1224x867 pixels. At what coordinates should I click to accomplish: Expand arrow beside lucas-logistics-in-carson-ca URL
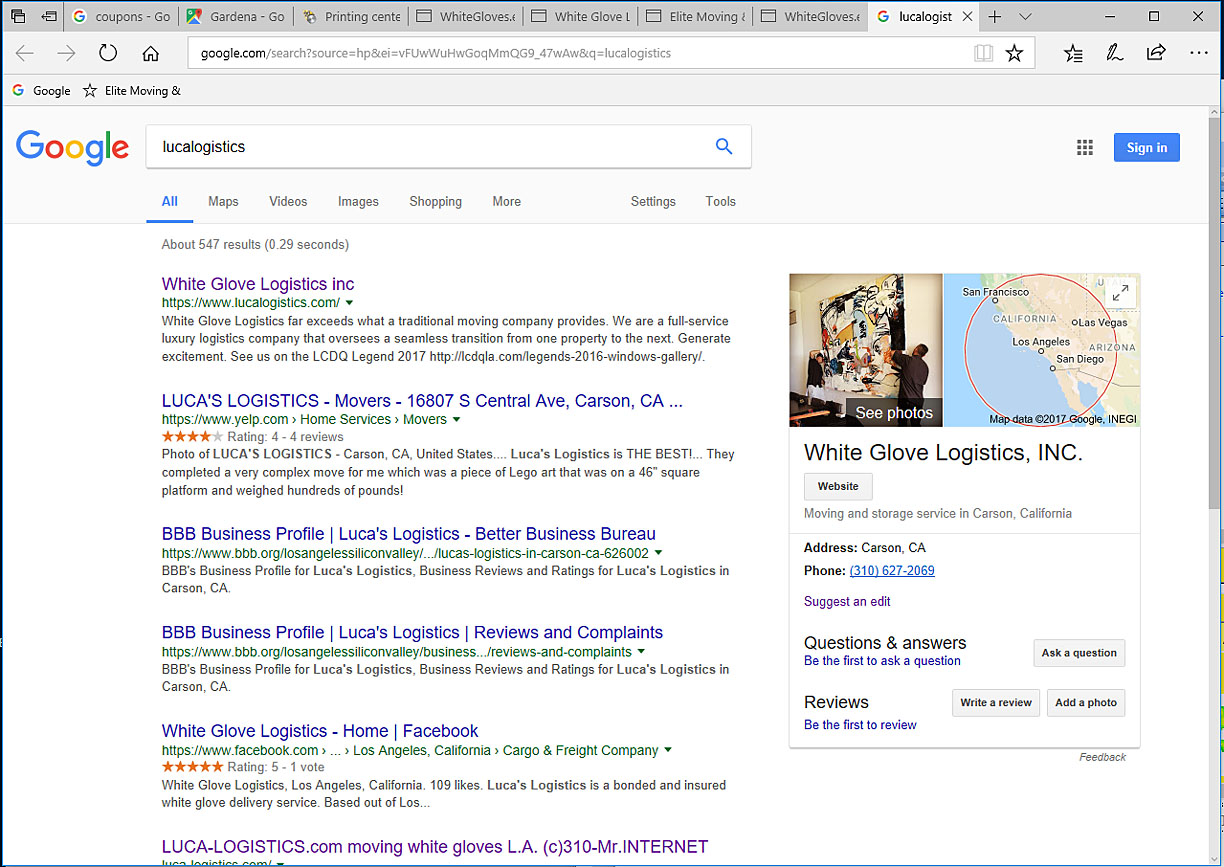658,553
